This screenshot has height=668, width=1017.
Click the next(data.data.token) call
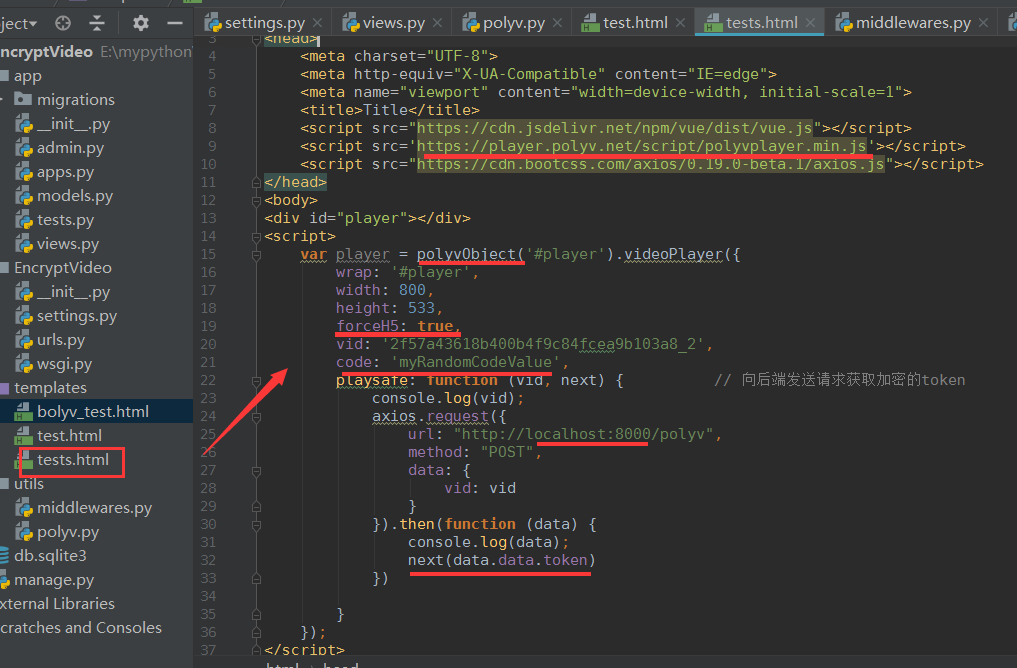tap(501, 560)
